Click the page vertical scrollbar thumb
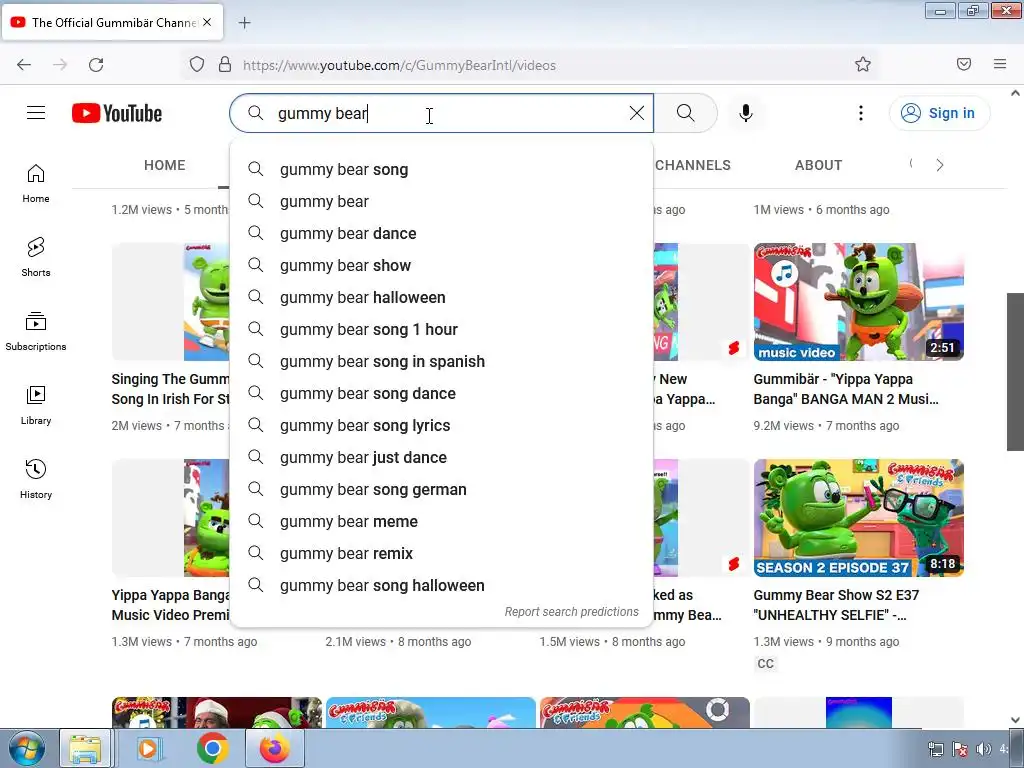Viewport: 1024px width, 768px height. coord(1015,371)
